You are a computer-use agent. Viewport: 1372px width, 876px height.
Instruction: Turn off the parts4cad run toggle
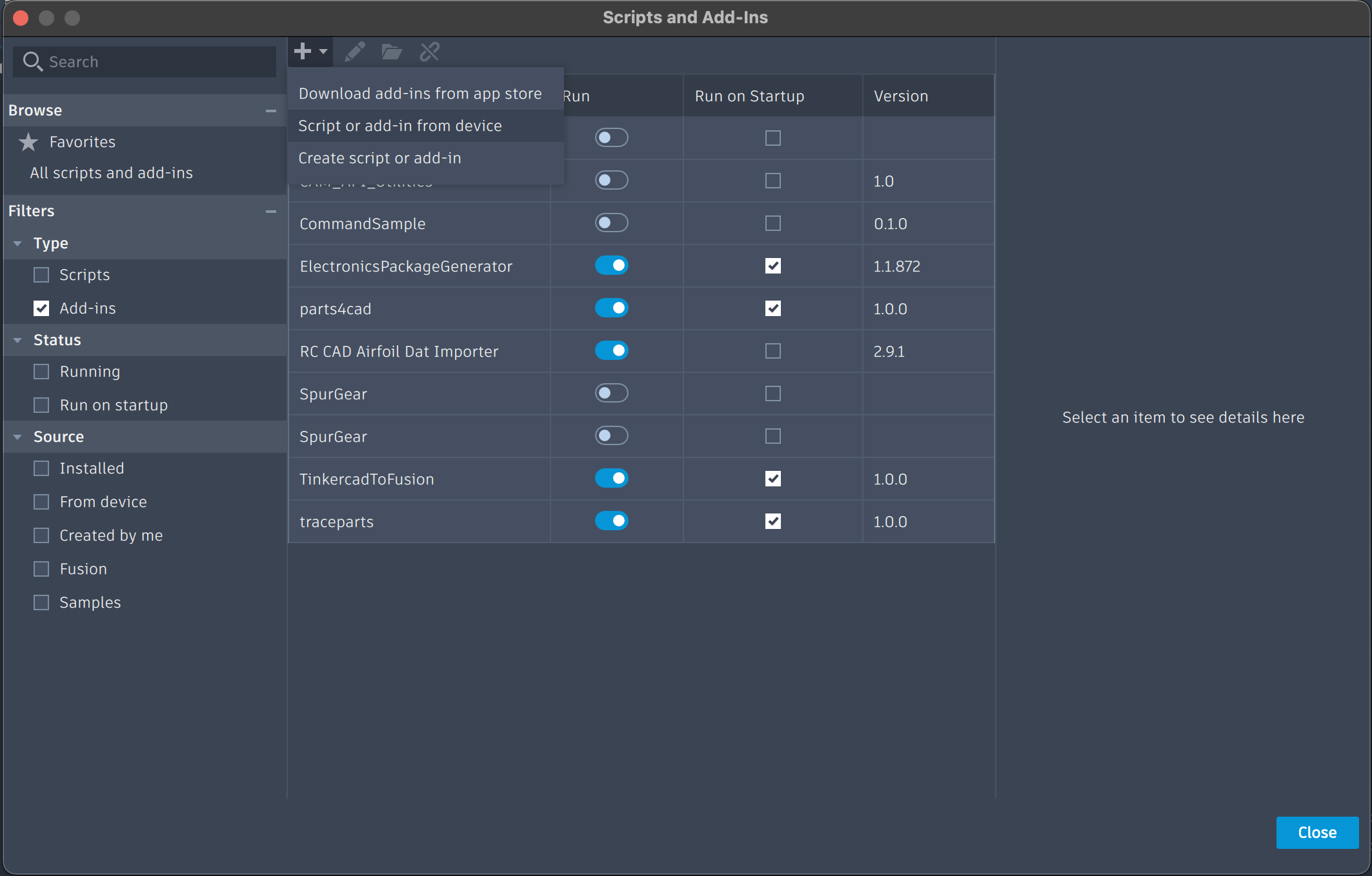click(x=611, y=308)
